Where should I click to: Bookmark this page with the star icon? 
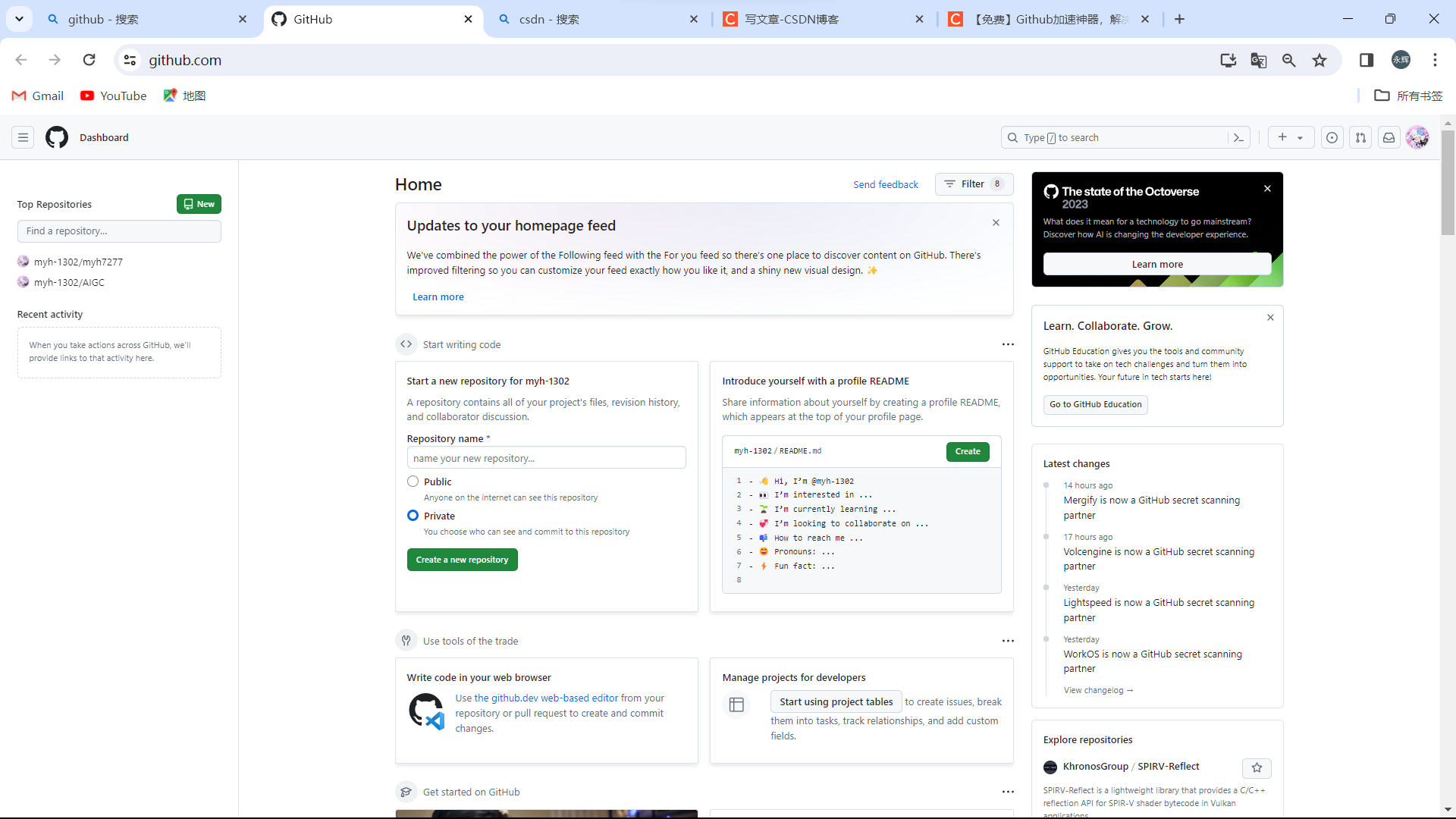1319,60
